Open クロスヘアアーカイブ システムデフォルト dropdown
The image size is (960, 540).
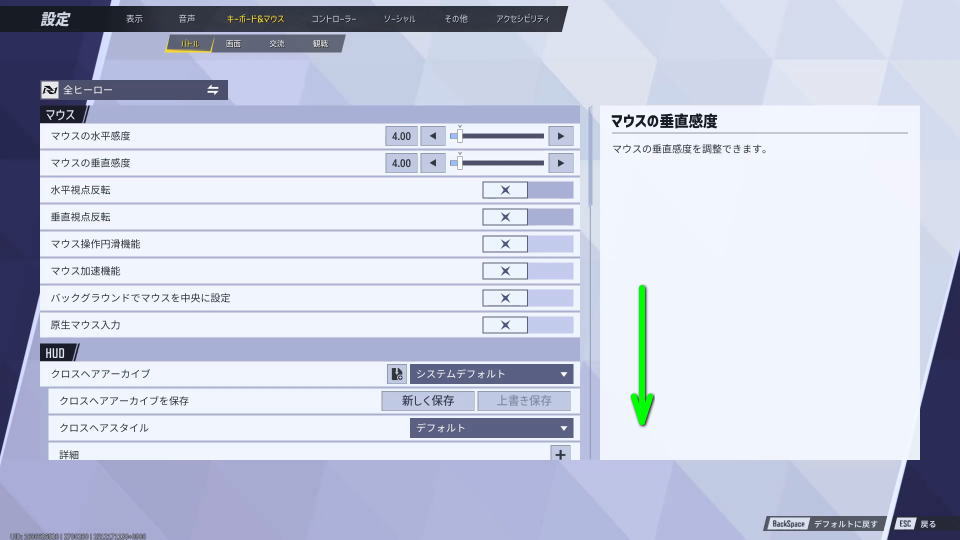click(x=491, y=374)
